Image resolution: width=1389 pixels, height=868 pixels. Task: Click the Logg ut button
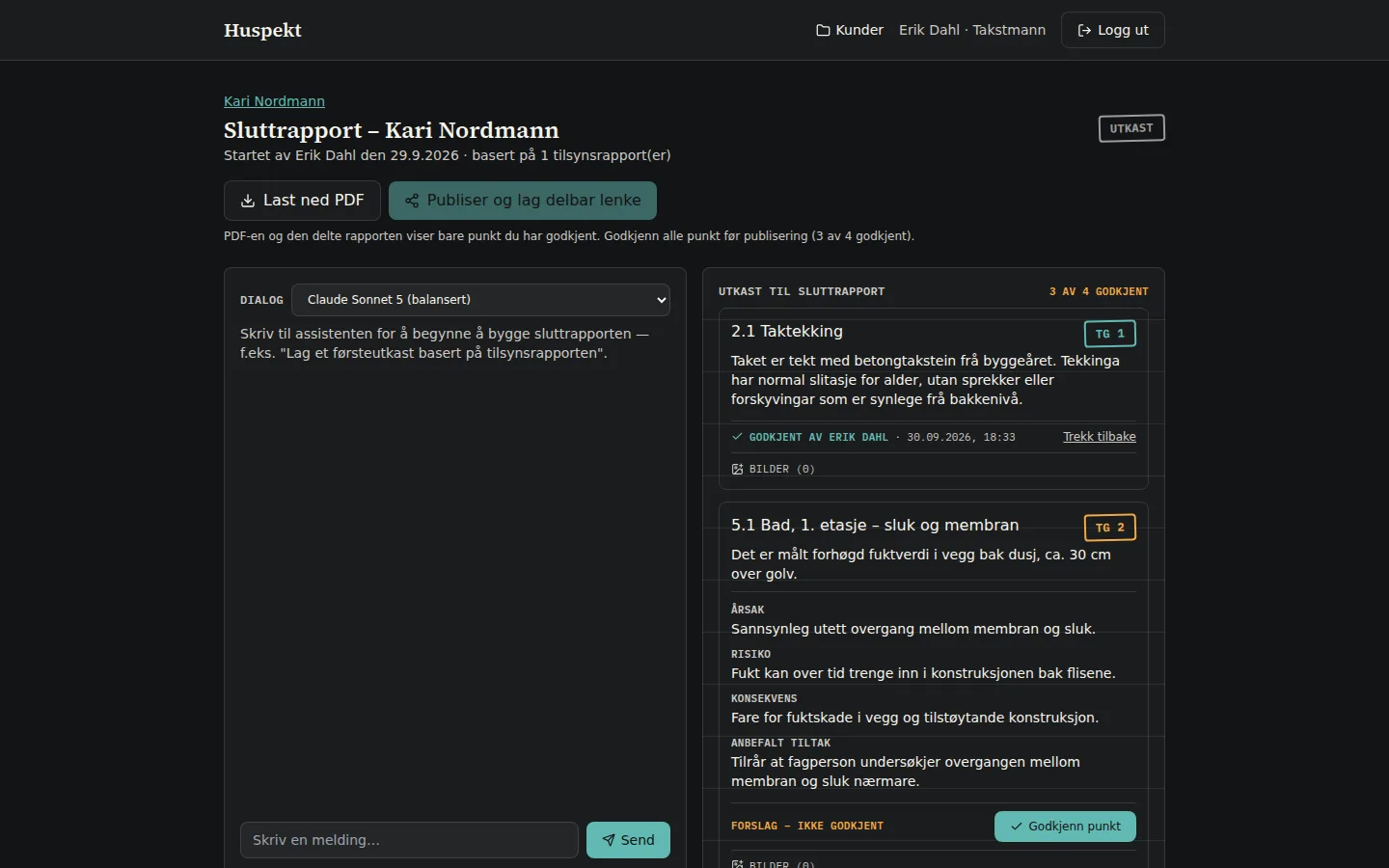pyautogui.click(x=1113, y=30)
